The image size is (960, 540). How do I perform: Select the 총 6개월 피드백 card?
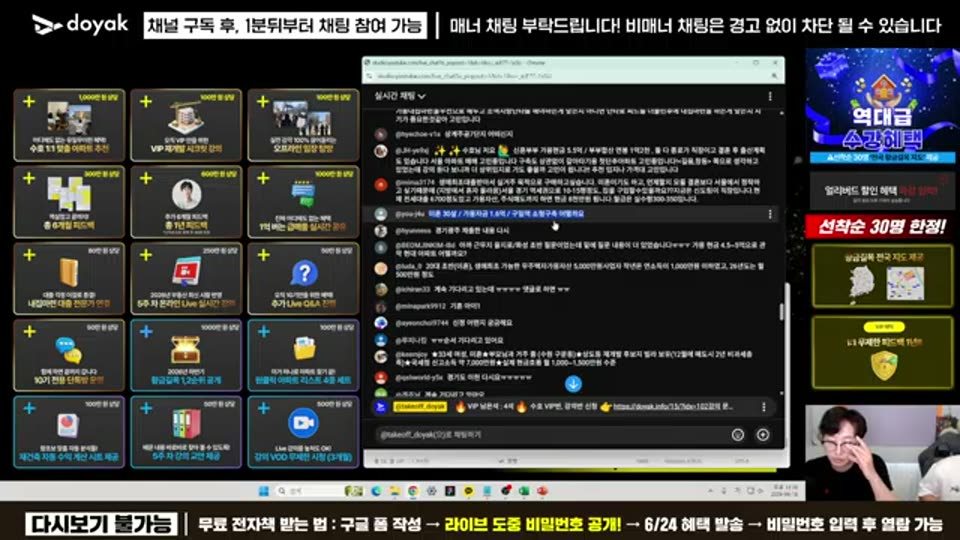[x=69, y=202]
